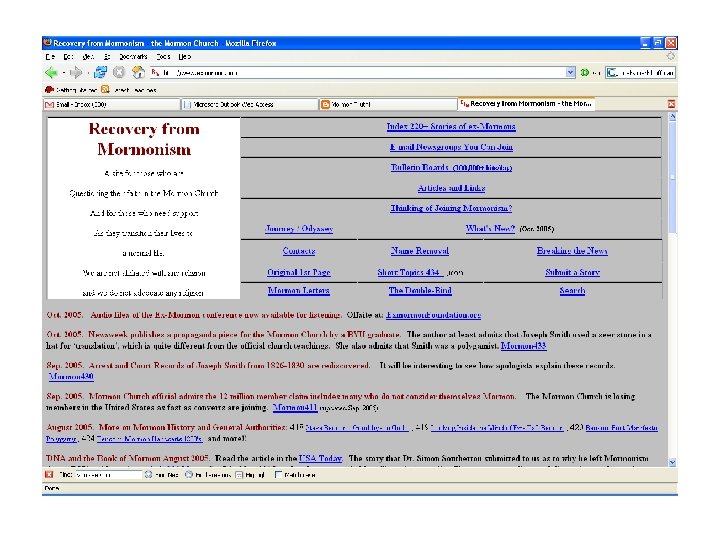This screenshot has height=540, width=720.
Task: Open the USA Today article link
Action: [x=321, y=458]
